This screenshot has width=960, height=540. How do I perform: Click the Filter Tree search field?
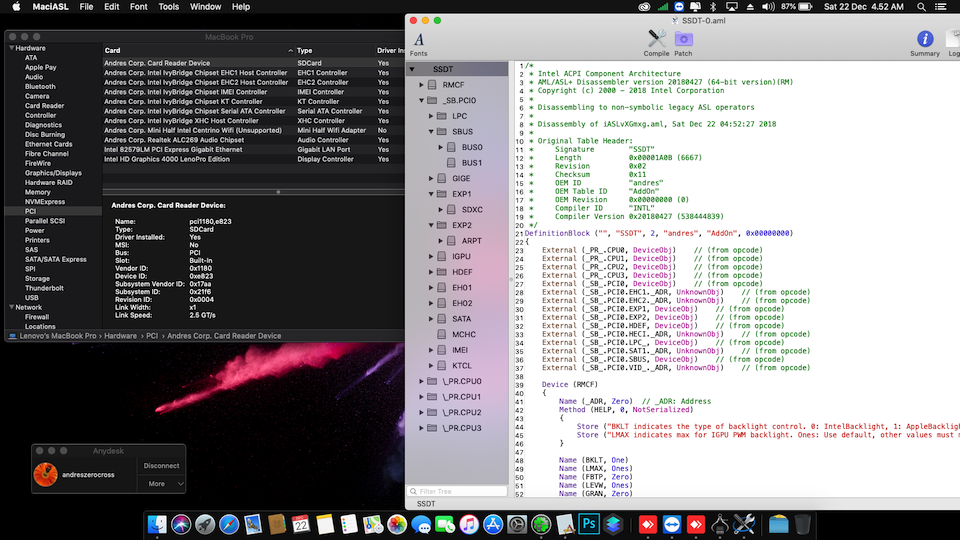(457, 491)
